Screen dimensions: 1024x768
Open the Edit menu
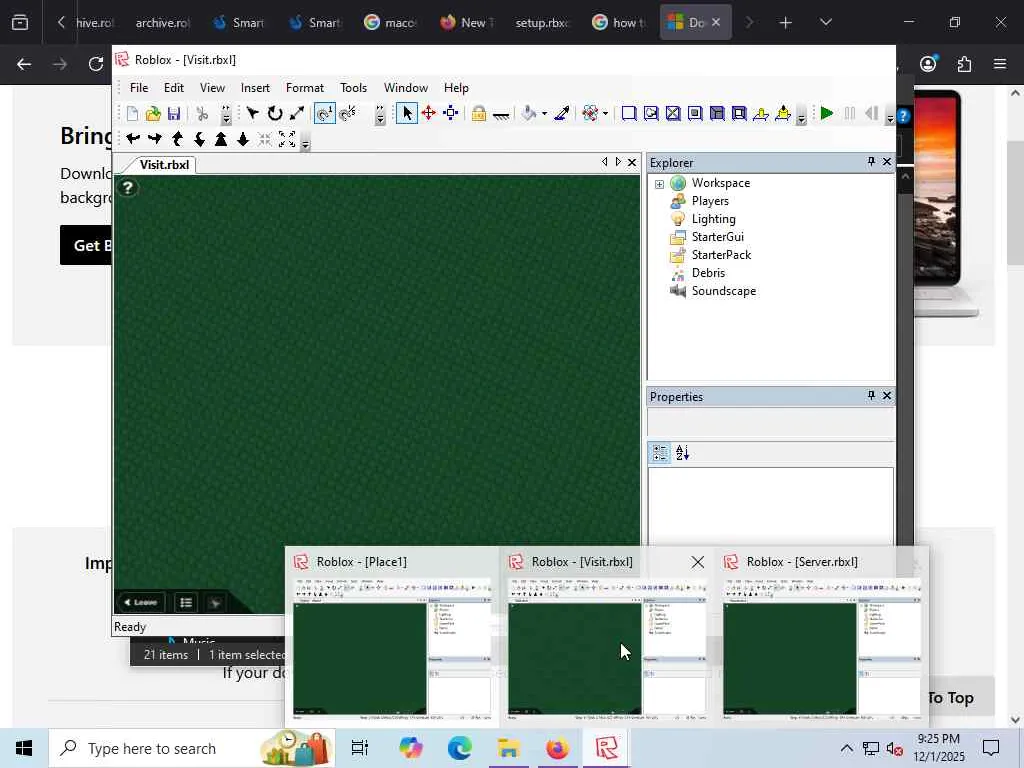174,88
